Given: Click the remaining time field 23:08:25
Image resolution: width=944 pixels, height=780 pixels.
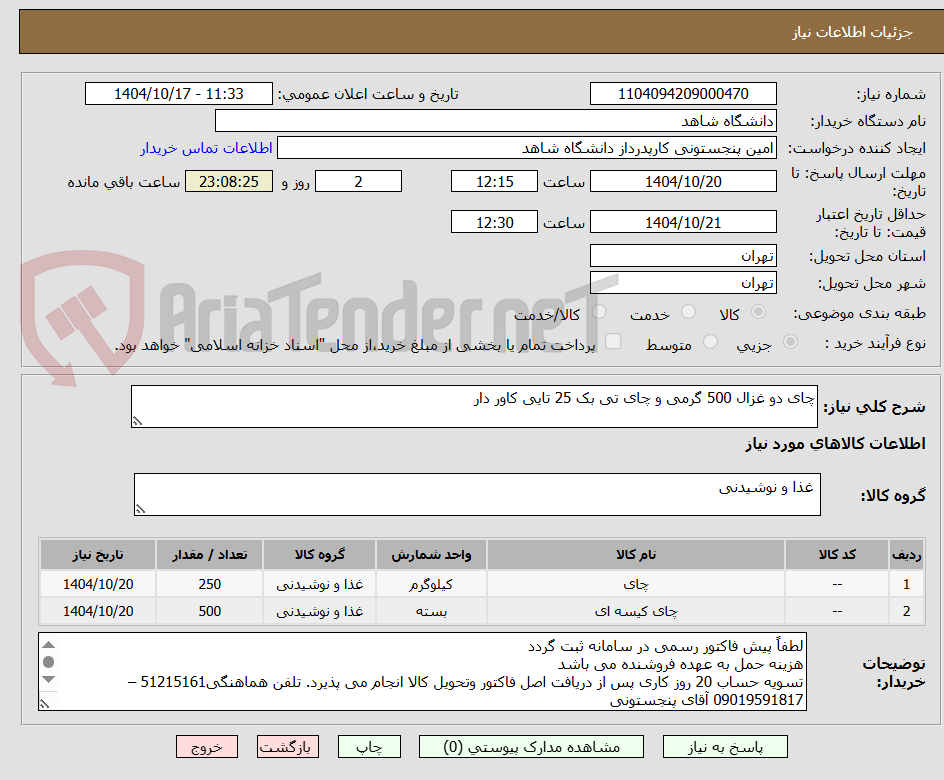Looking at the screenshot, I should [x=229, y=181].
